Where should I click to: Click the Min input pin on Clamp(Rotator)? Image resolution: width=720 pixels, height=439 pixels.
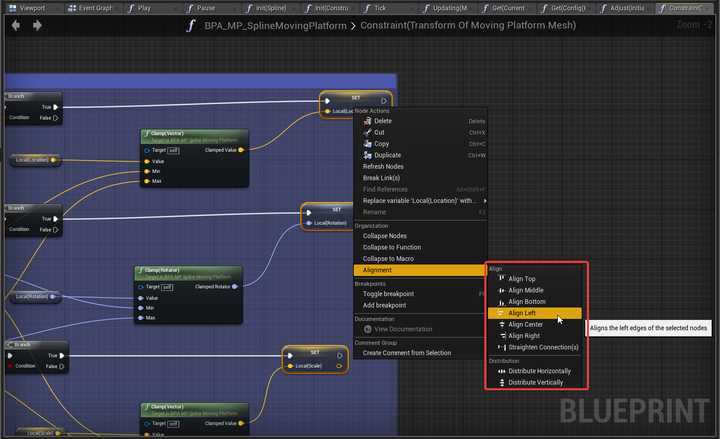141,308
